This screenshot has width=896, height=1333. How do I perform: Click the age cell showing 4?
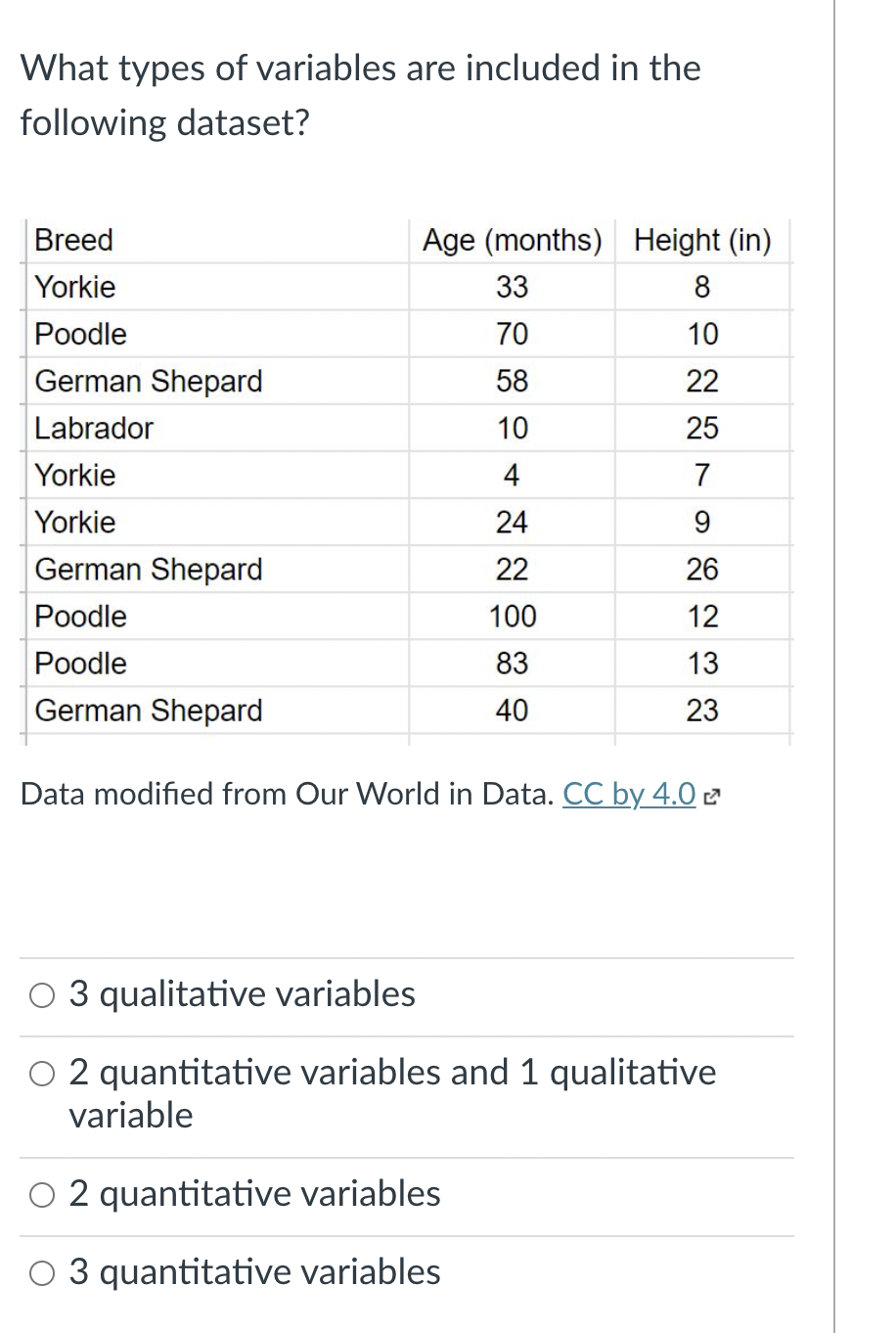coord(512,476)
